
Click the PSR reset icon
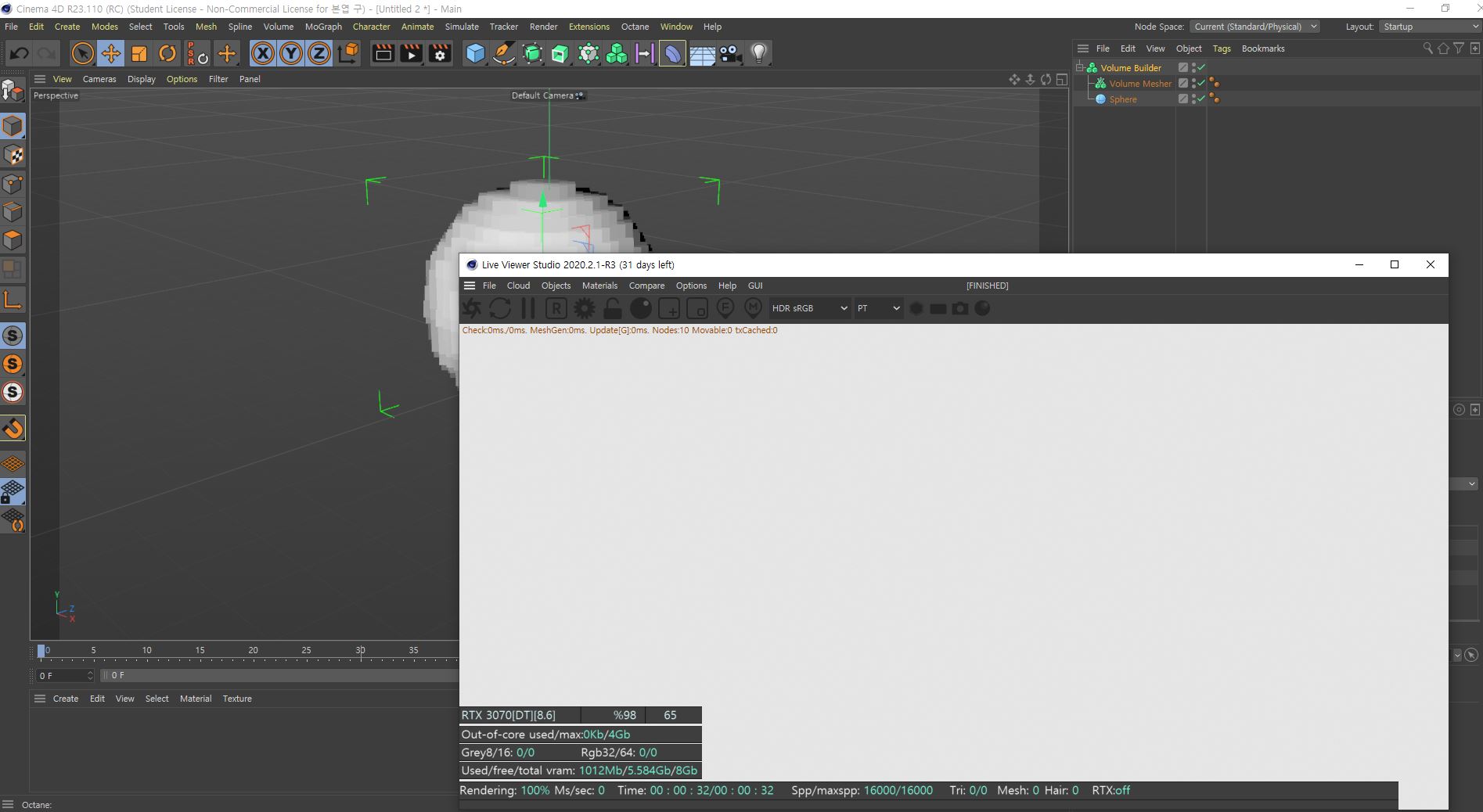[196, 53]
